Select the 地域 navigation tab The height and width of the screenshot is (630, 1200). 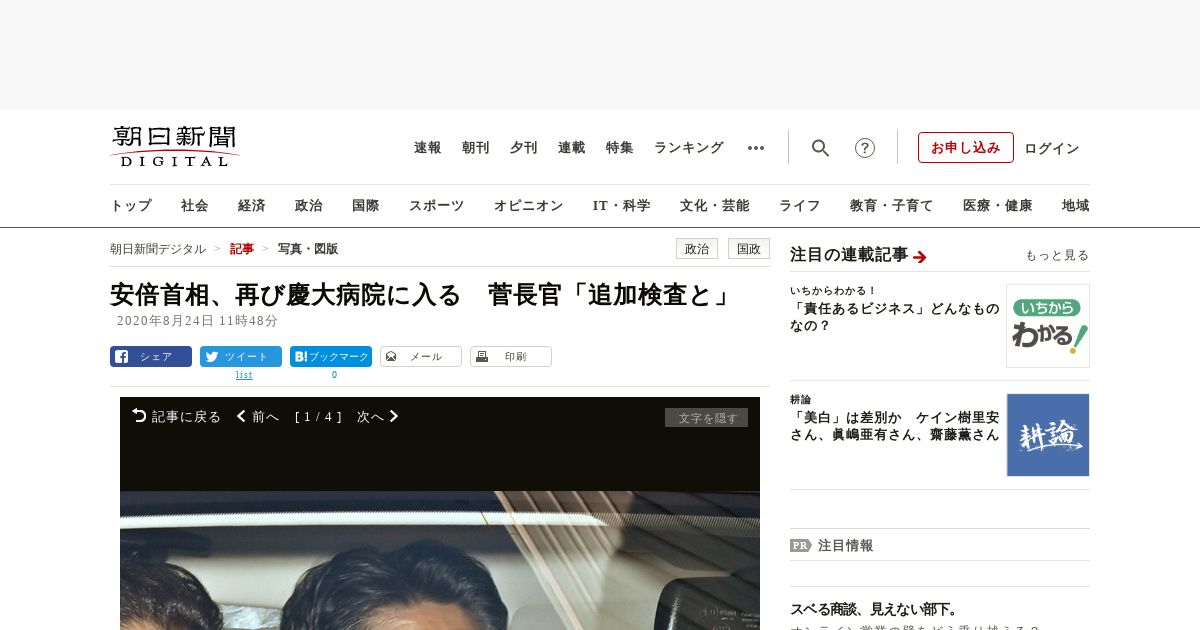click(x=1075, y=205)
